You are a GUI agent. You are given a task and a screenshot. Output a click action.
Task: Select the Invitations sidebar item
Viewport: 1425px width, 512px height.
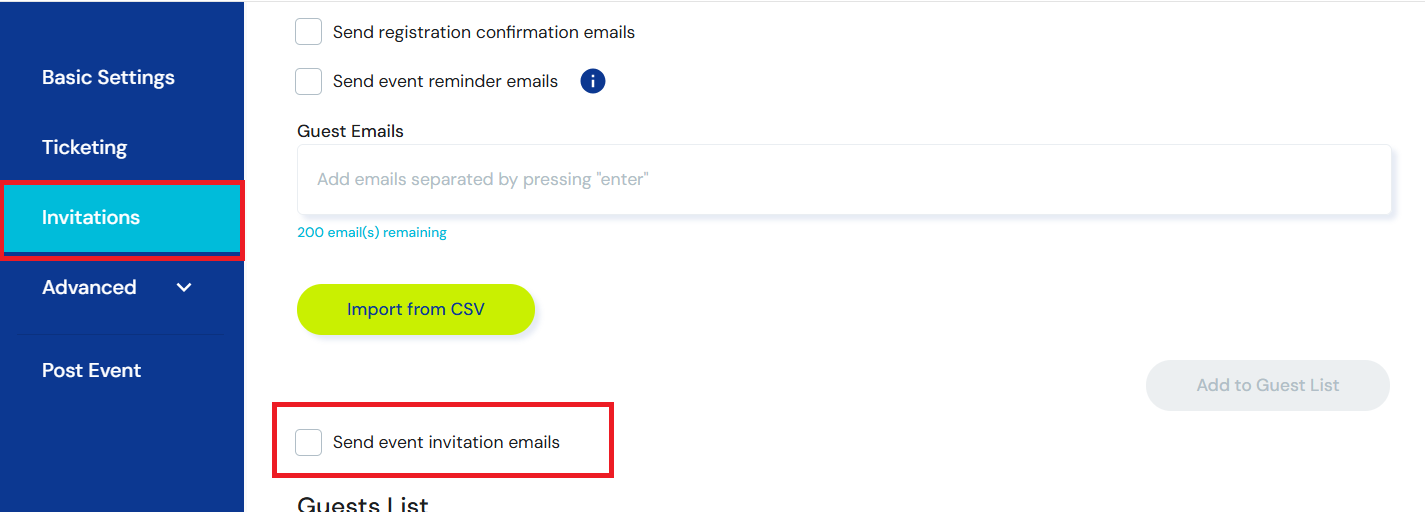pyautogui.click(x=91, y=218)
